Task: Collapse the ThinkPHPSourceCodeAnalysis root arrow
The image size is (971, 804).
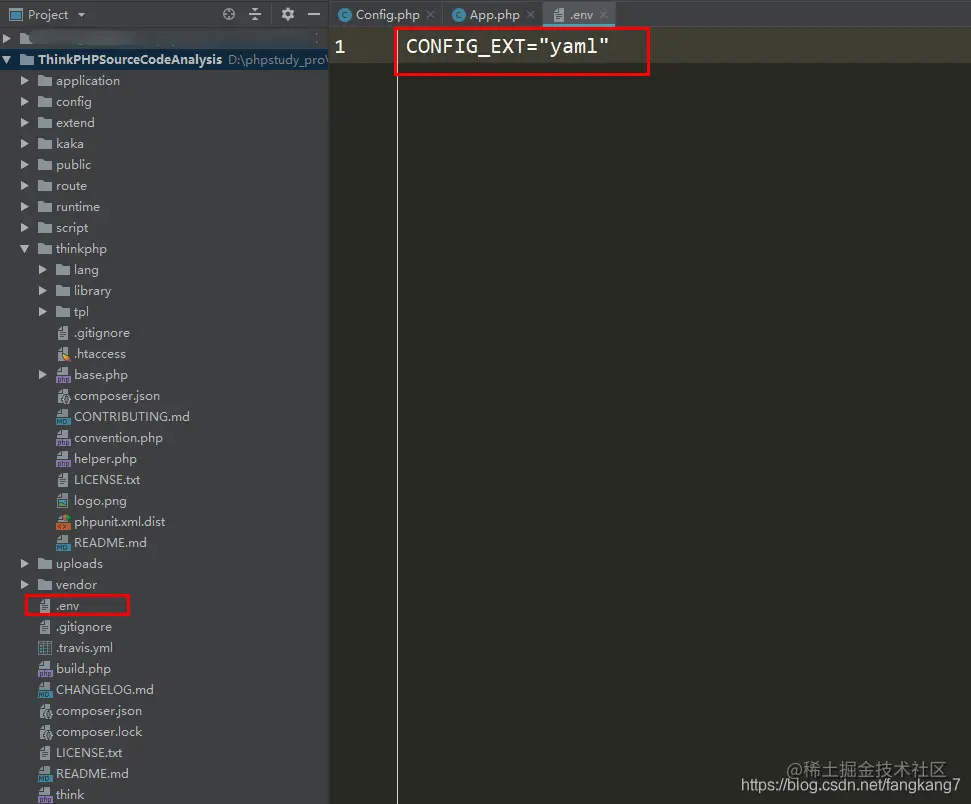Action: 7,59
